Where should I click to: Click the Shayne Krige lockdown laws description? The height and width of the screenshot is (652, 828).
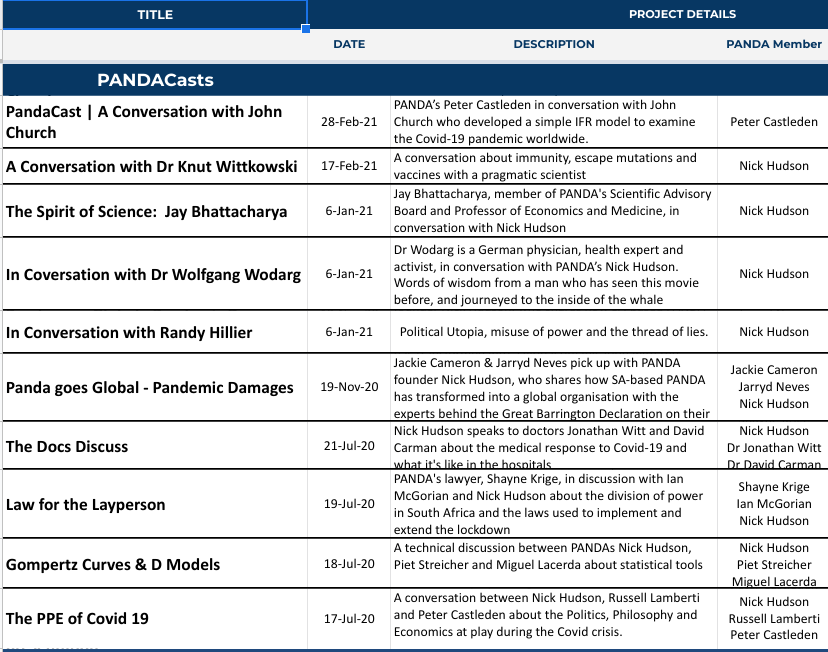(554, 504)
